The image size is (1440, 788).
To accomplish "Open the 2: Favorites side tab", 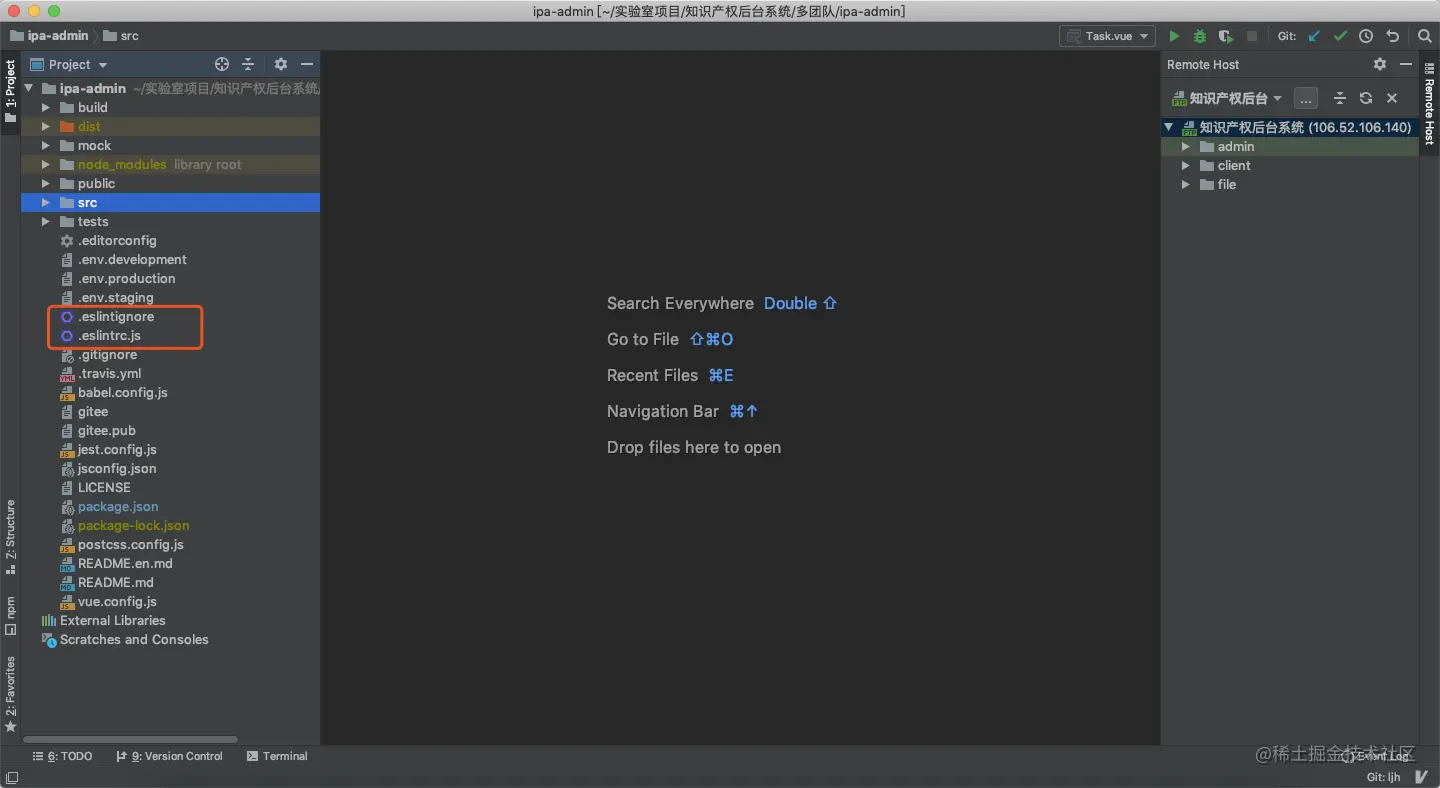I will coord(10,694).
